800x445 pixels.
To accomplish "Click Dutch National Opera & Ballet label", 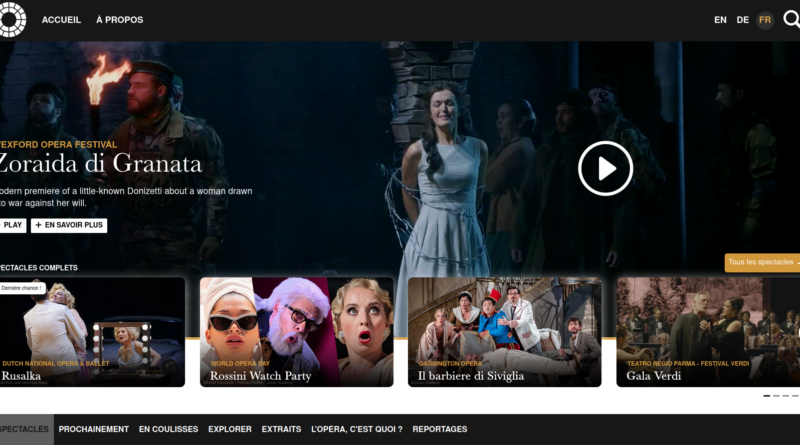I will coord(56,363).
